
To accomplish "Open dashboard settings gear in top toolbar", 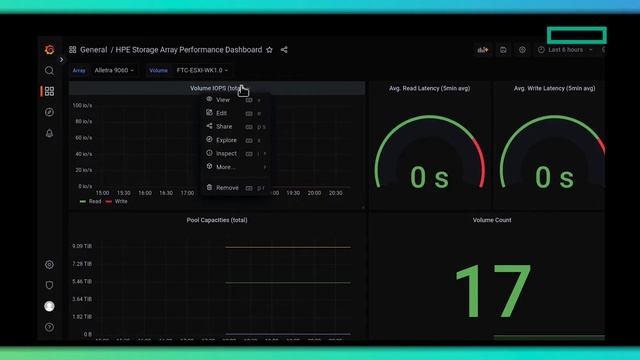I will (522, 50).
